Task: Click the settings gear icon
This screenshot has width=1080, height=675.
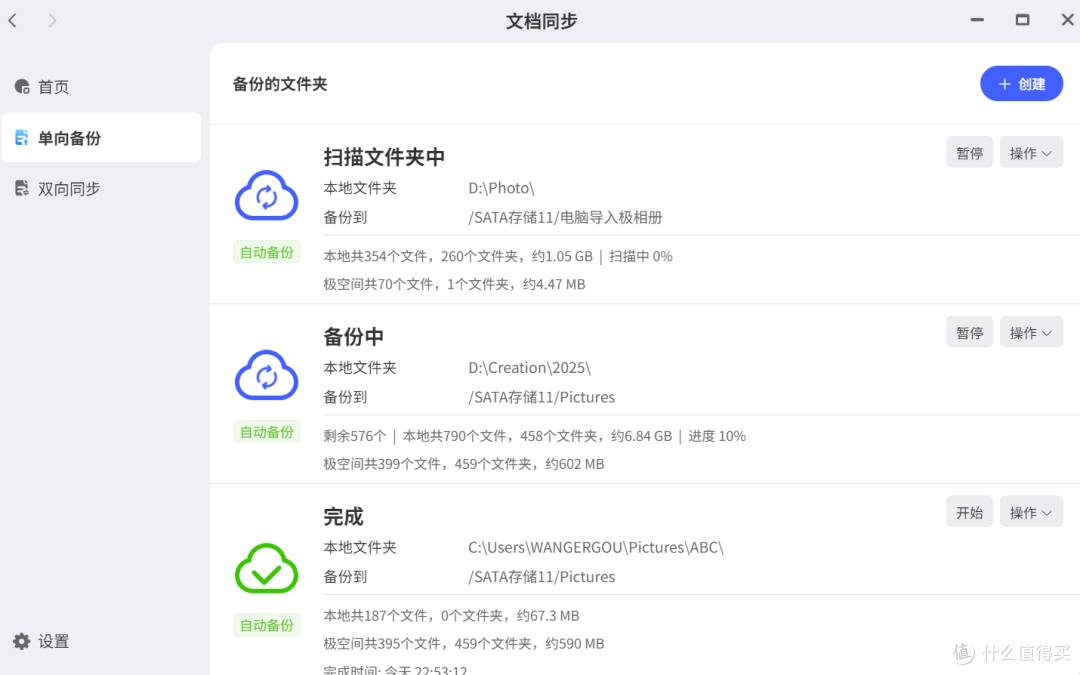Action: [x=22, y=641]
